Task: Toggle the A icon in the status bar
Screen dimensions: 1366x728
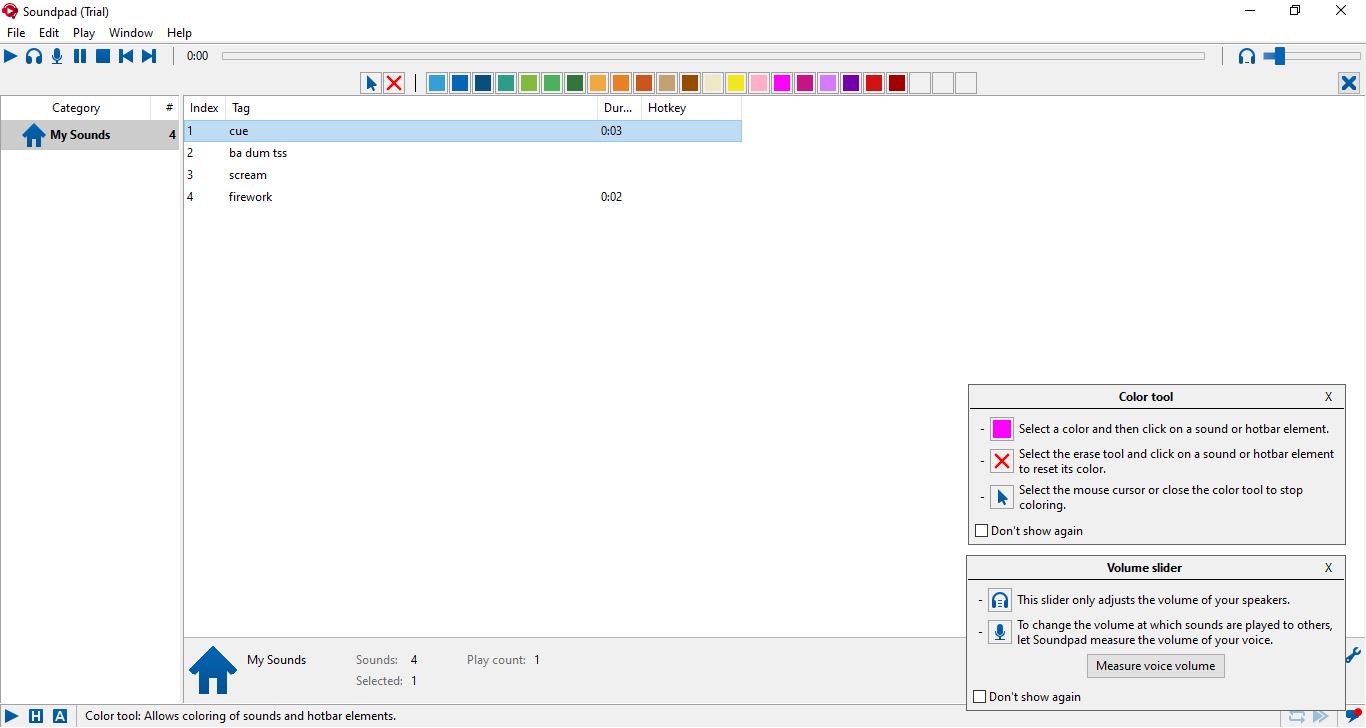Action: (60, 716)
